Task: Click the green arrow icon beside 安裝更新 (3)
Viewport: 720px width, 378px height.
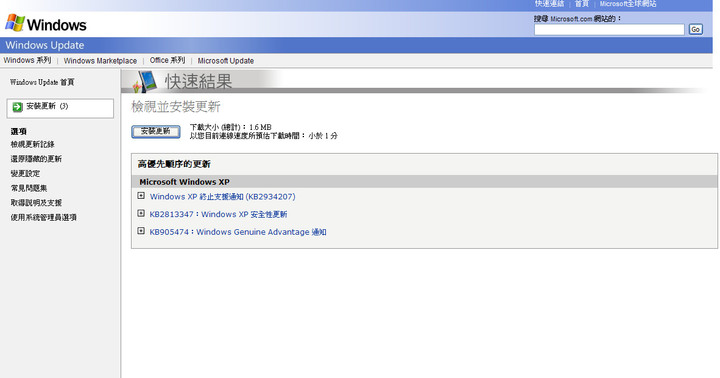Action: pyautogui.click(x=17, y=107)
